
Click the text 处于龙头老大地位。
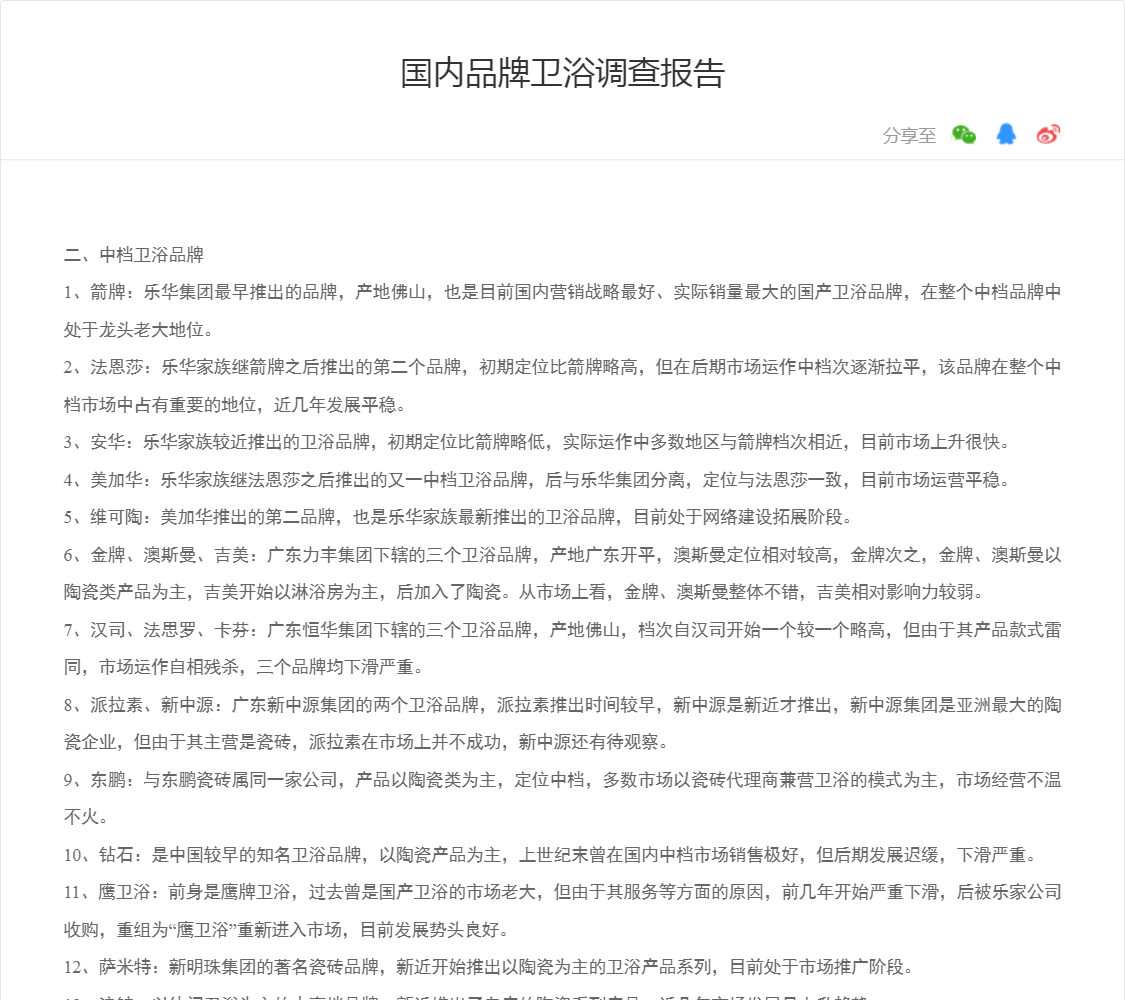pyautogui.click(x=138, y=330)
